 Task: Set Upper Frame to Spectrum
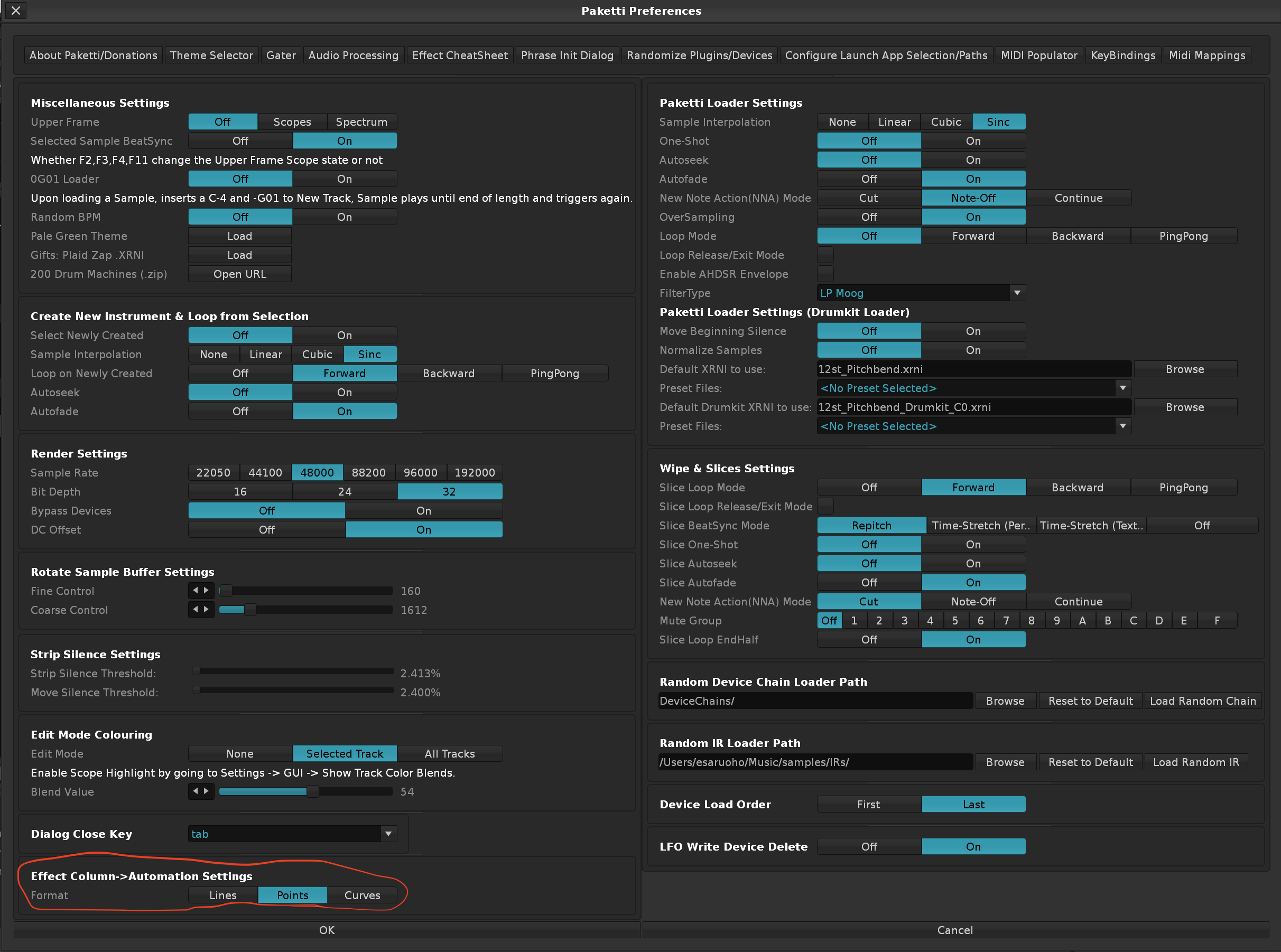(x=361, y=122)
